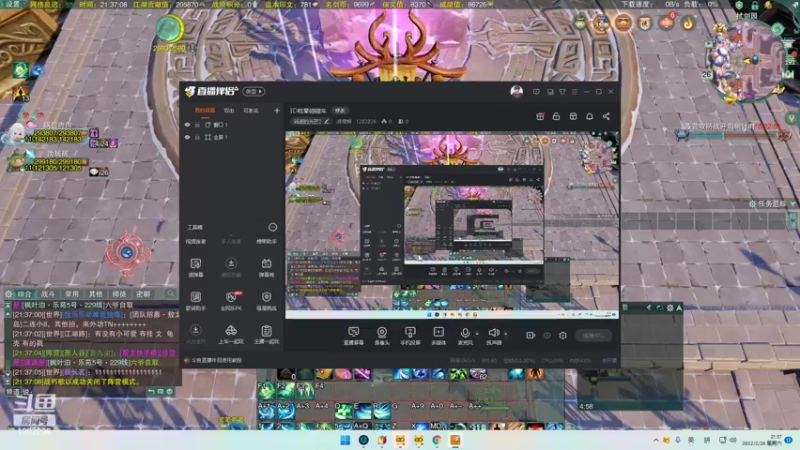Click the gift box icon with red dot

[540, 116]
